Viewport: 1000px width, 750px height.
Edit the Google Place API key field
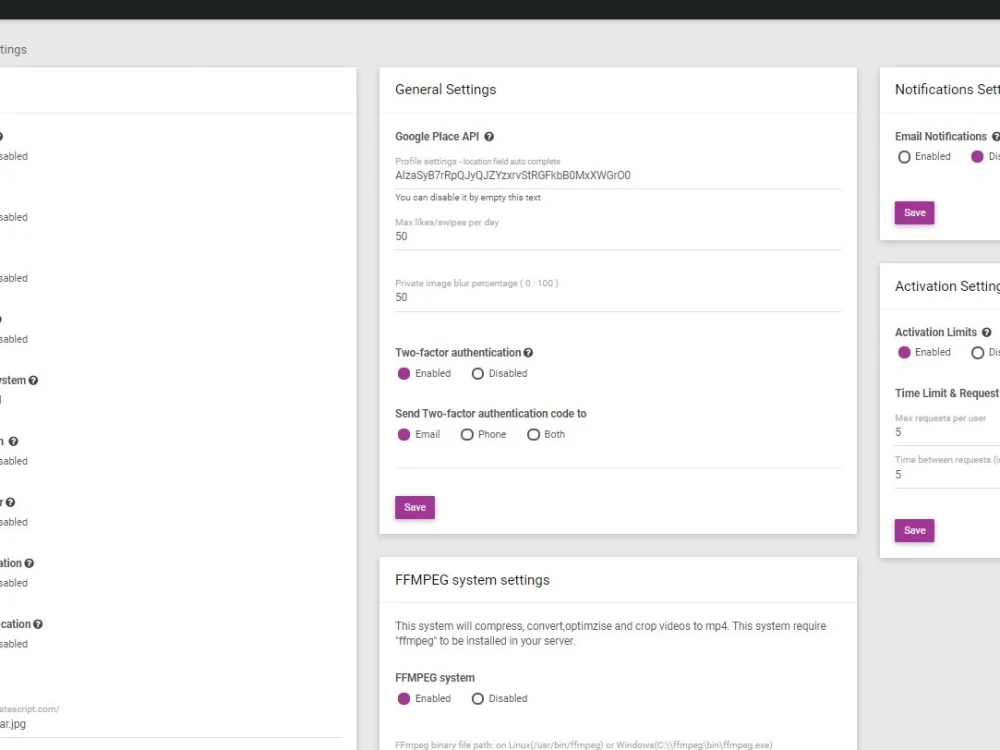coord(618,175)
